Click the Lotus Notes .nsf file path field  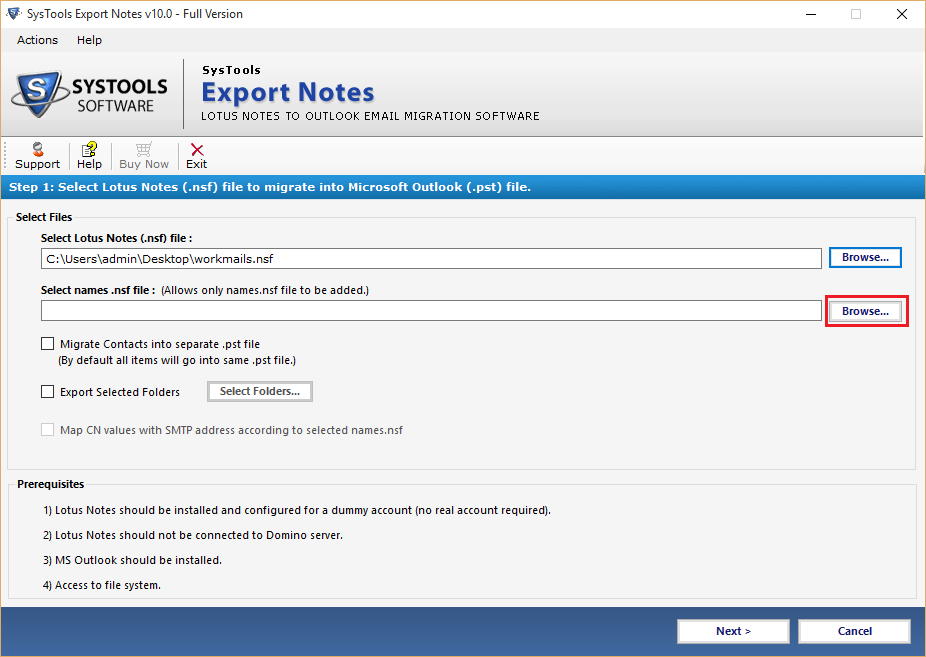(x=431, y=259)
